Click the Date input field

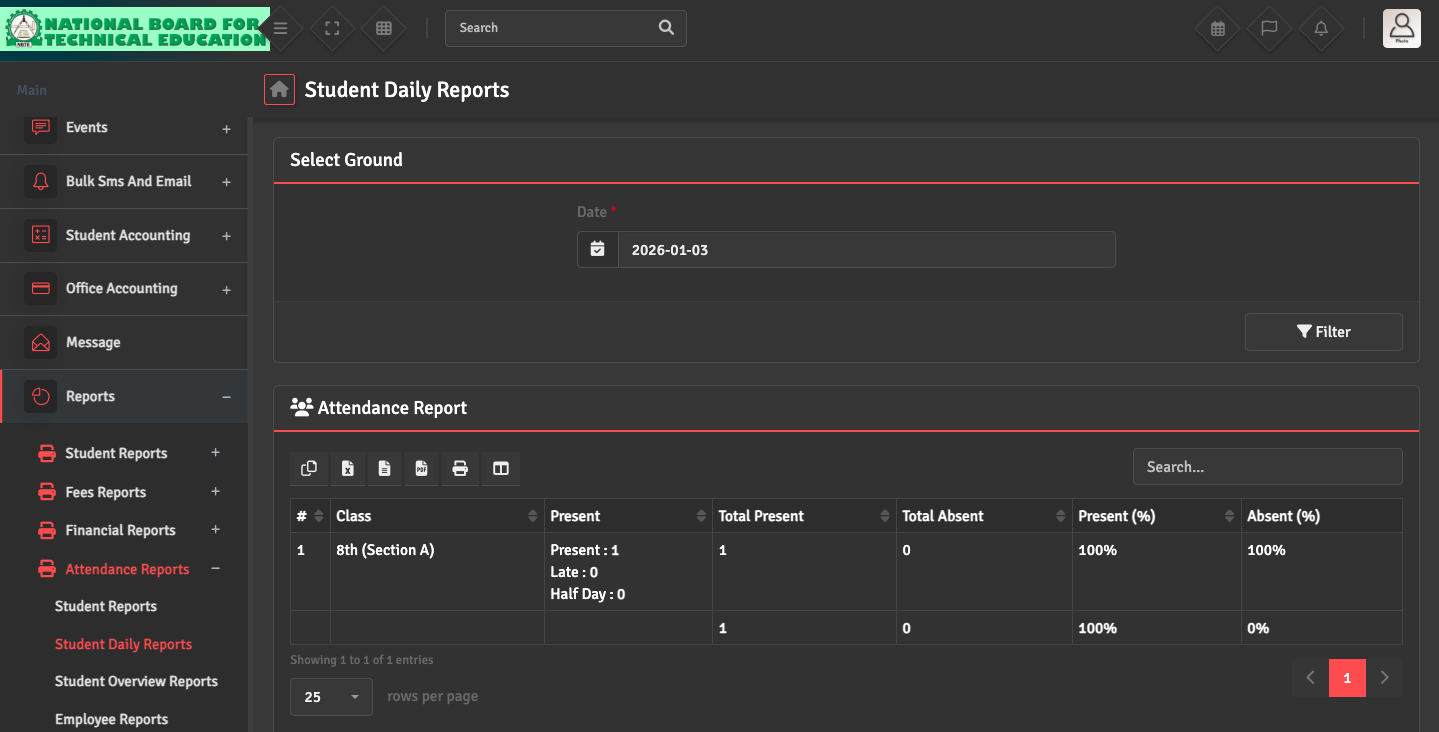pos(865,250)
